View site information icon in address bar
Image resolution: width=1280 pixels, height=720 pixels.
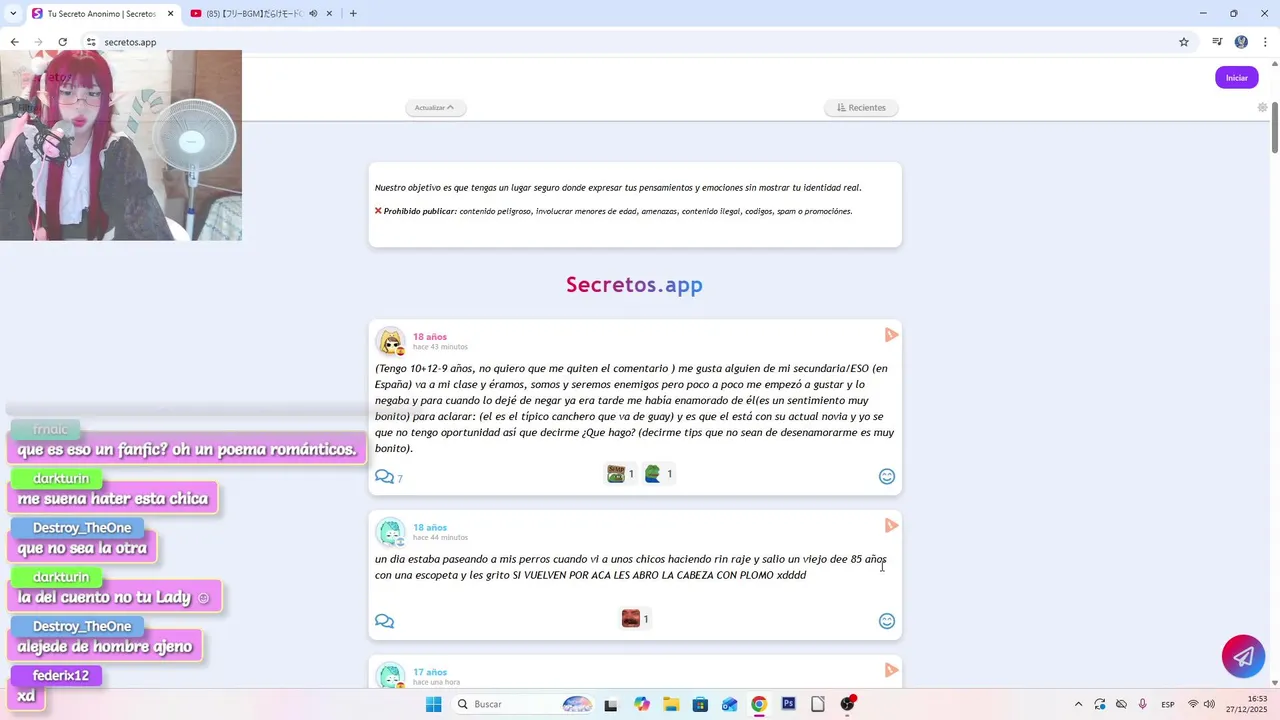point(91,42)
